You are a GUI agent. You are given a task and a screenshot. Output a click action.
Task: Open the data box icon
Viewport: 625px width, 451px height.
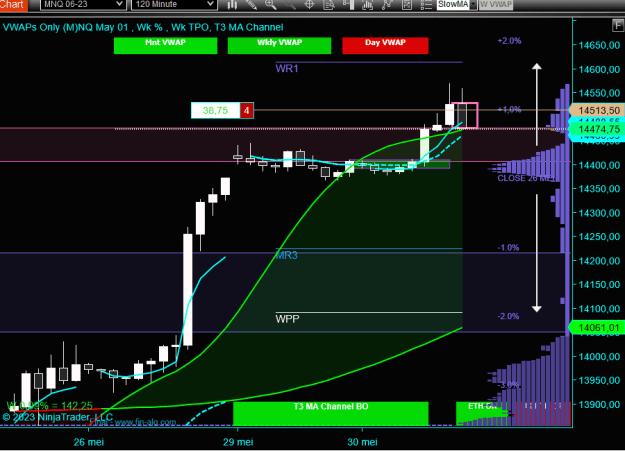[329, 4]
